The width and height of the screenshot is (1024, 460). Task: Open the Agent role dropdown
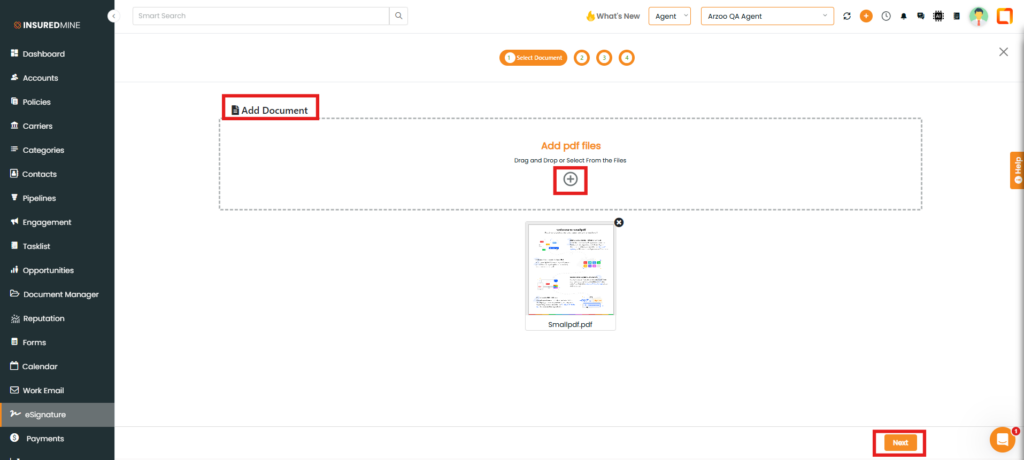tap(669, 16)
